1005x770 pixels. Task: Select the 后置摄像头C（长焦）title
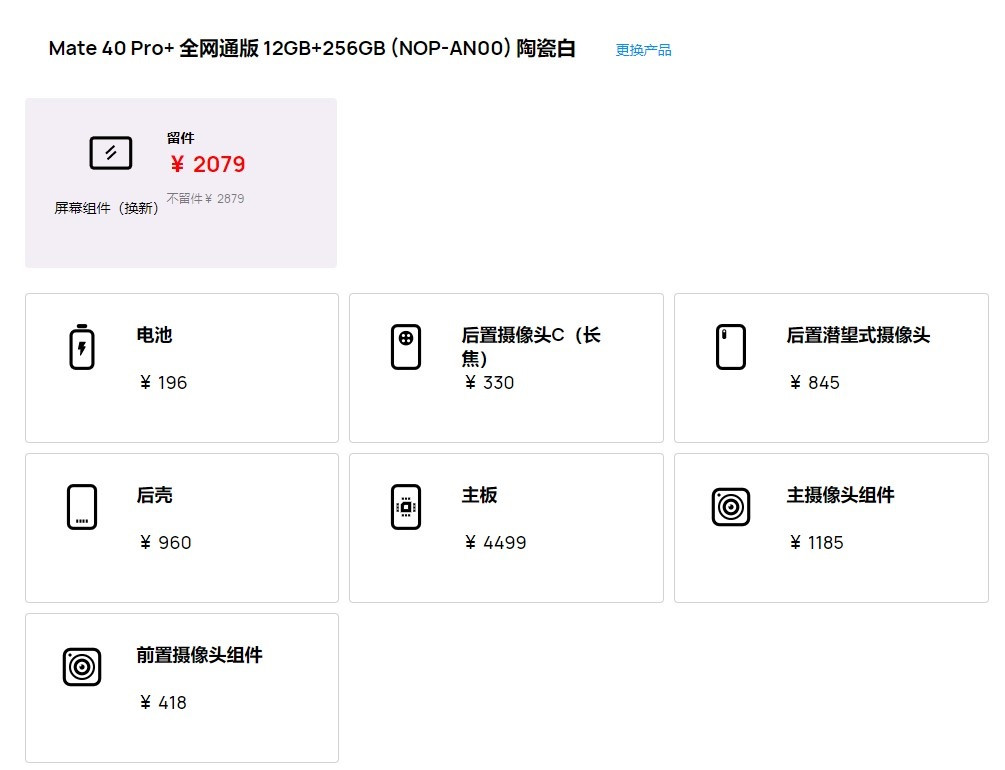coord(531,346)
